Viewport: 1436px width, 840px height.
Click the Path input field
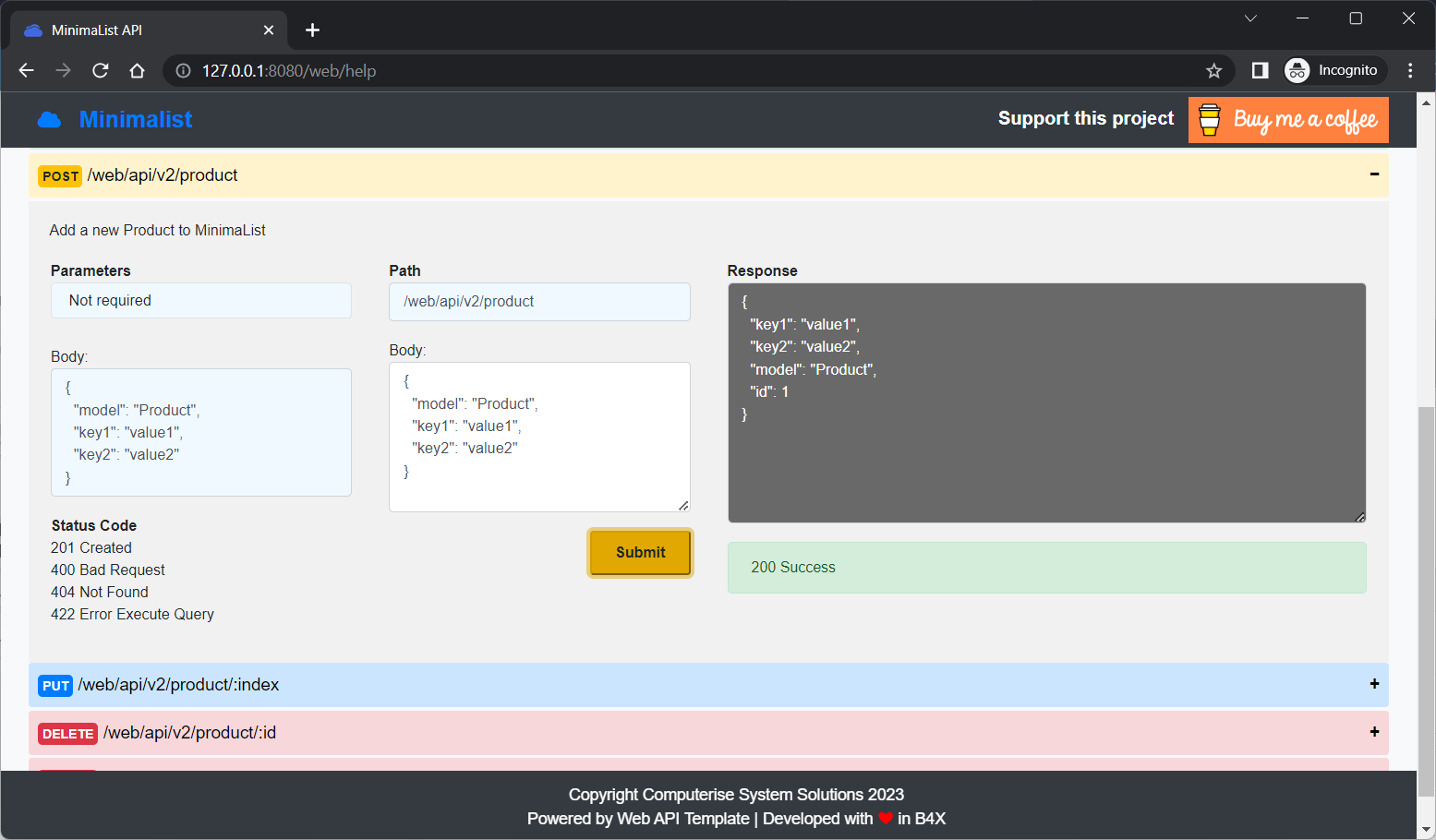coord(539,302)
